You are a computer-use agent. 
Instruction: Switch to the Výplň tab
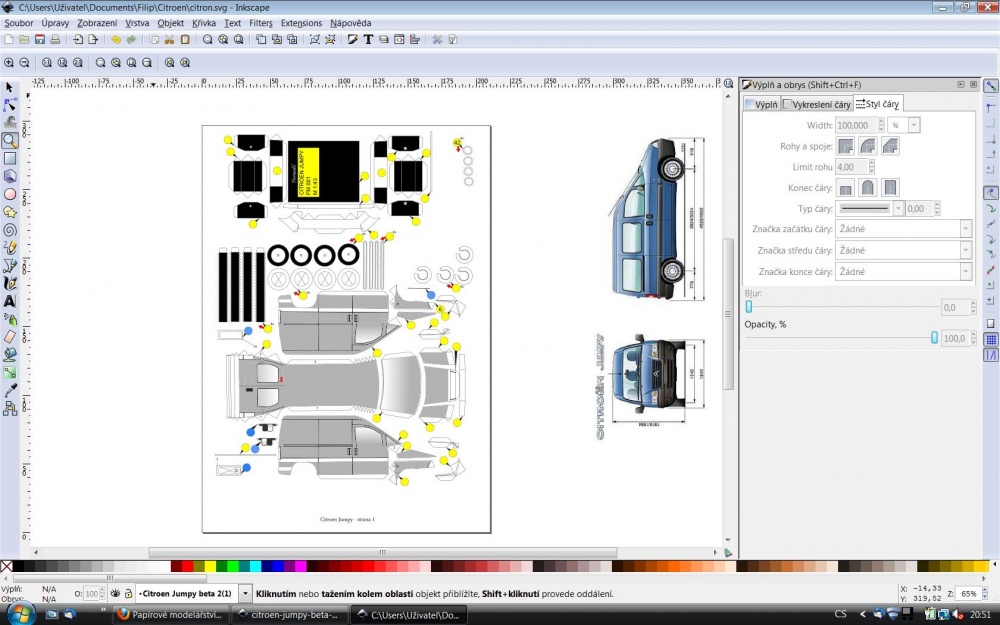[761, 104]
